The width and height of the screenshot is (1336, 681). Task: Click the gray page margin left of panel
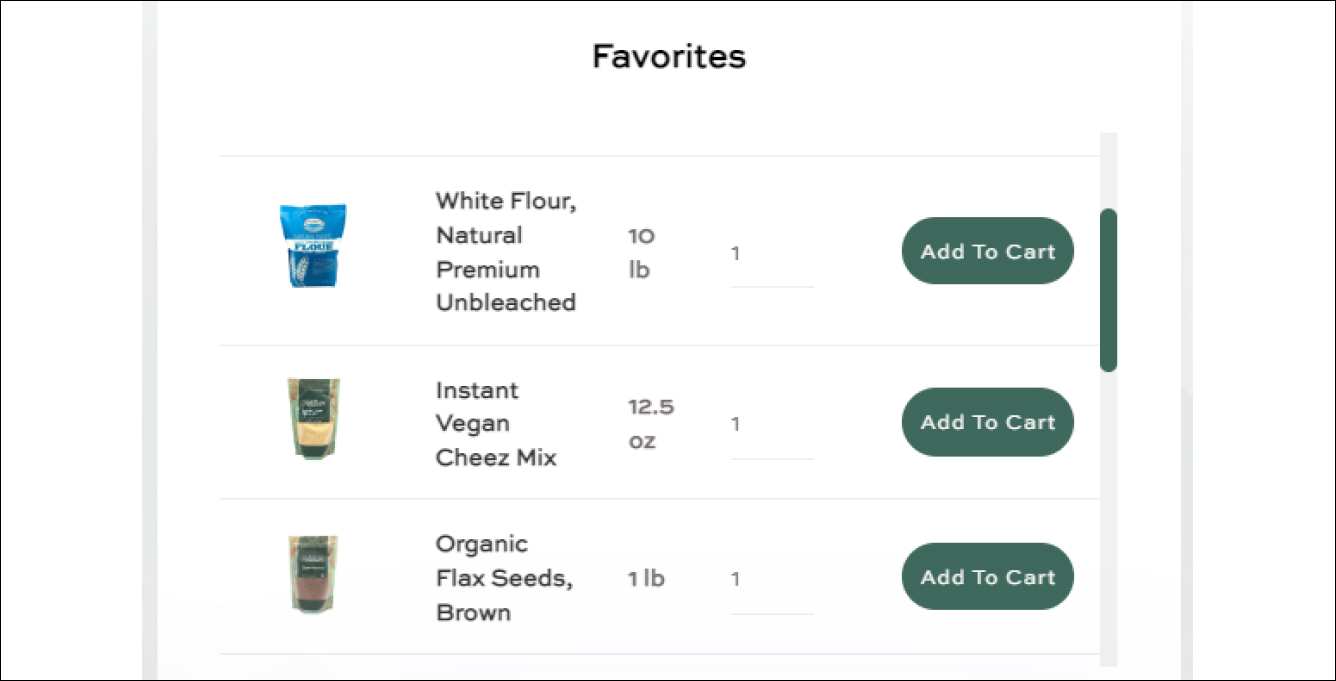coord(72,340)
